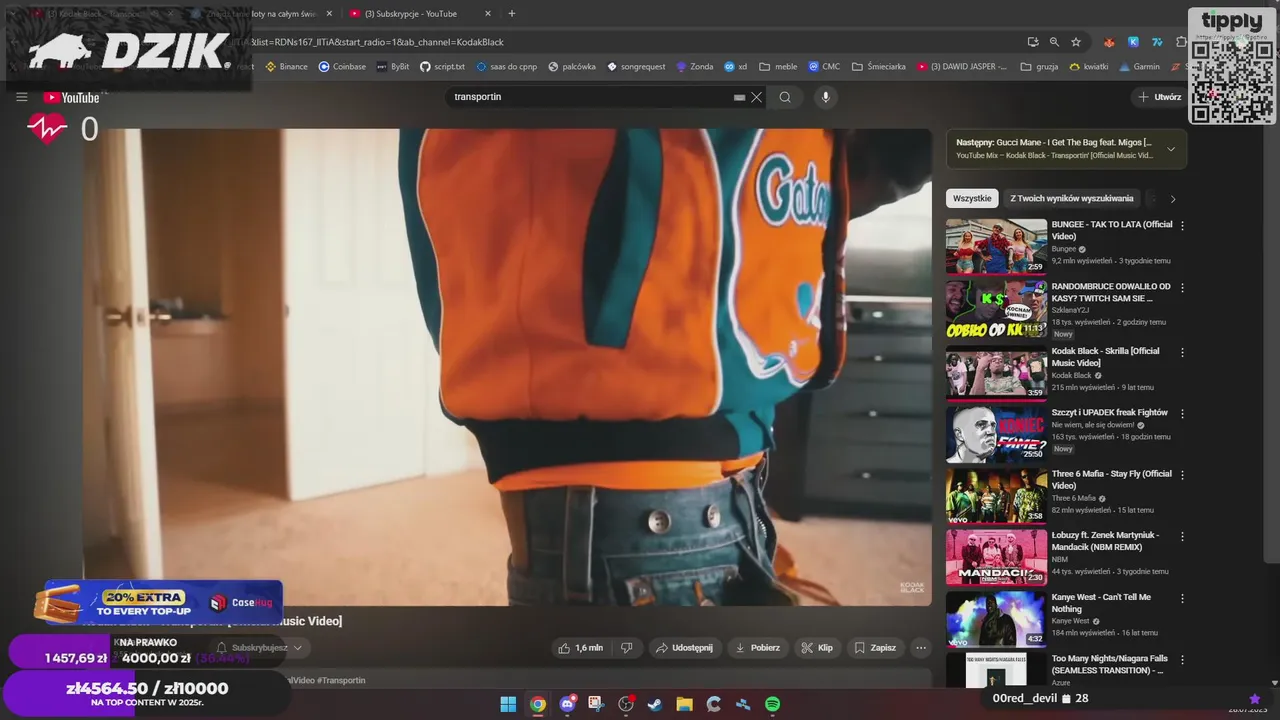Go to the YouTube home logo

point(71,97)
